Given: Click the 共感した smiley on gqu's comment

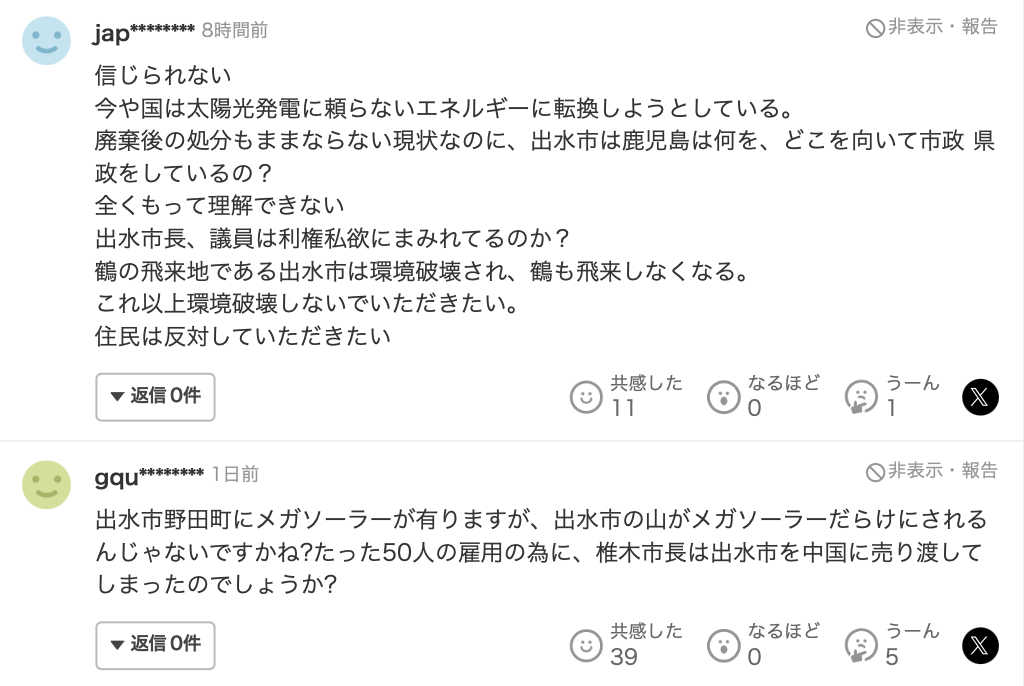Looking at the screenshot, I should tap(586, 645).
